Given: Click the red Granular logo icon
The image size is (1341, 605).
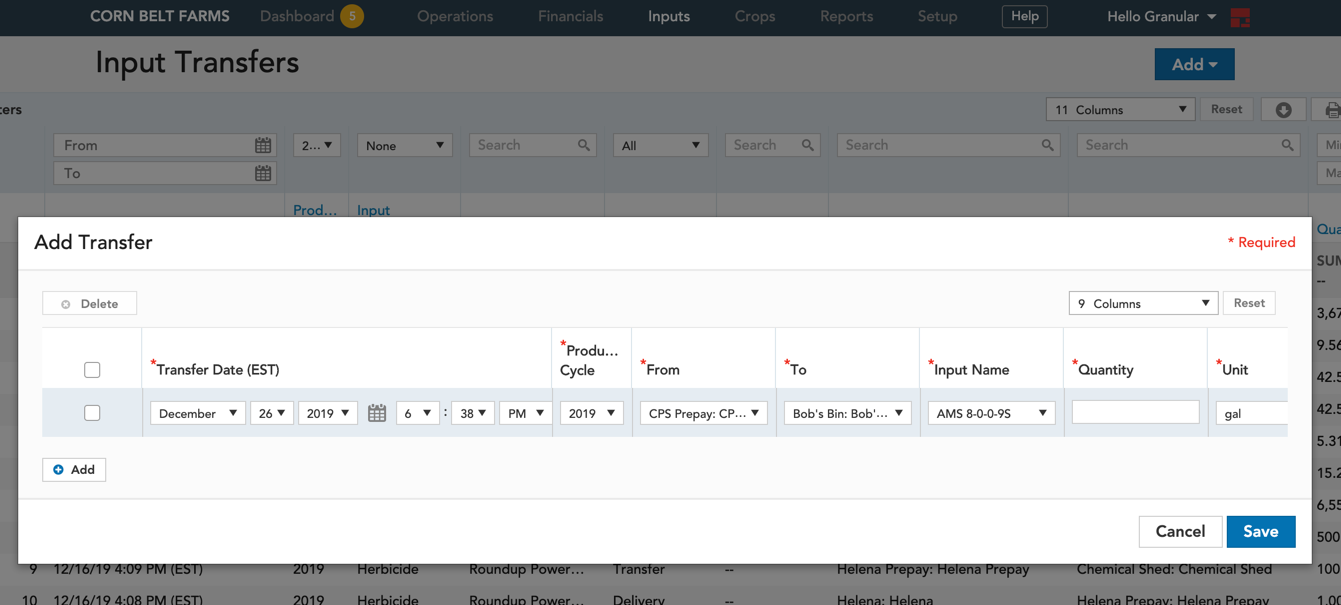Looking at the screenshot, I should coord(1240,17).
